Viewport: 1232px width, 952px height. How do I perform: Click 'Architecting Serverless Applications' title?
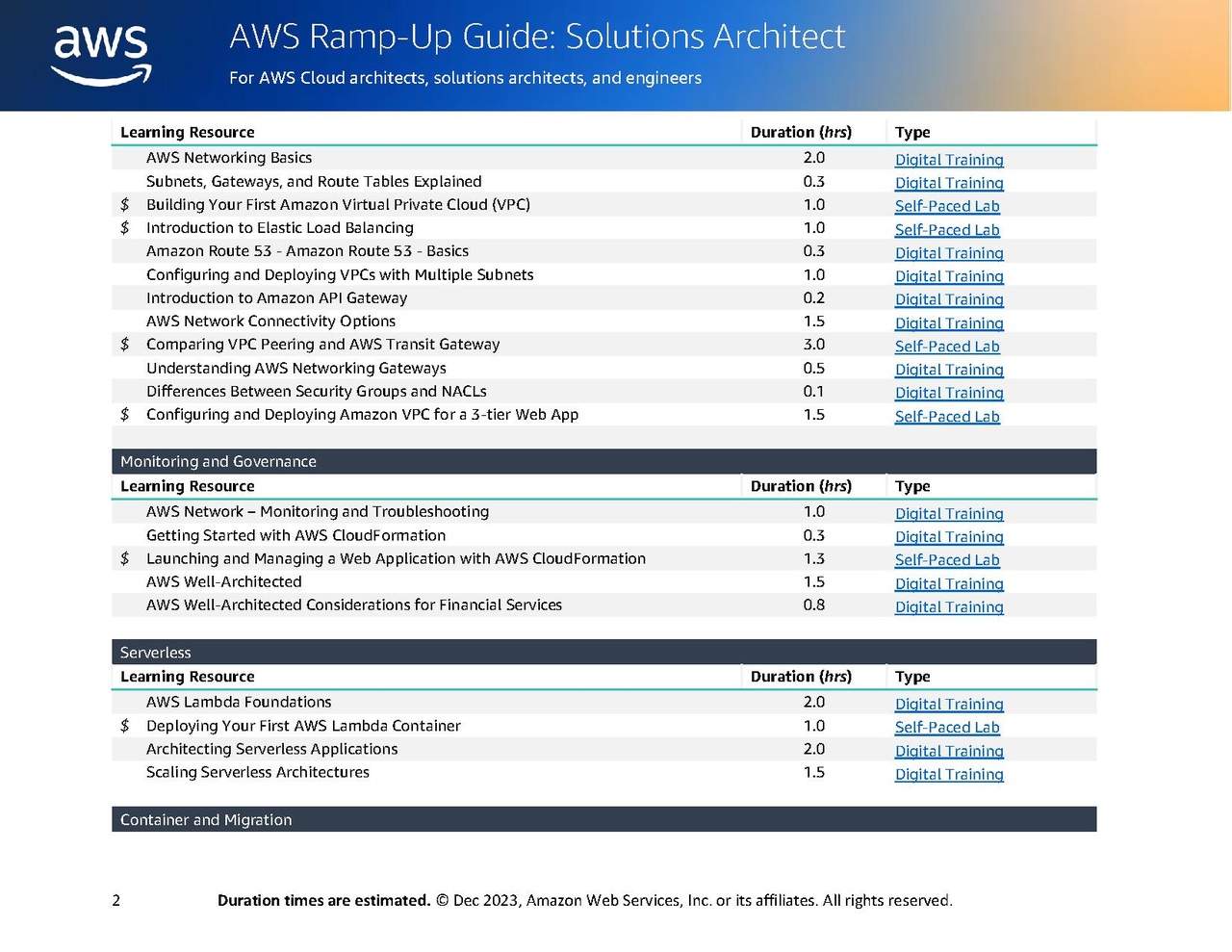click(x=272, y=749)
